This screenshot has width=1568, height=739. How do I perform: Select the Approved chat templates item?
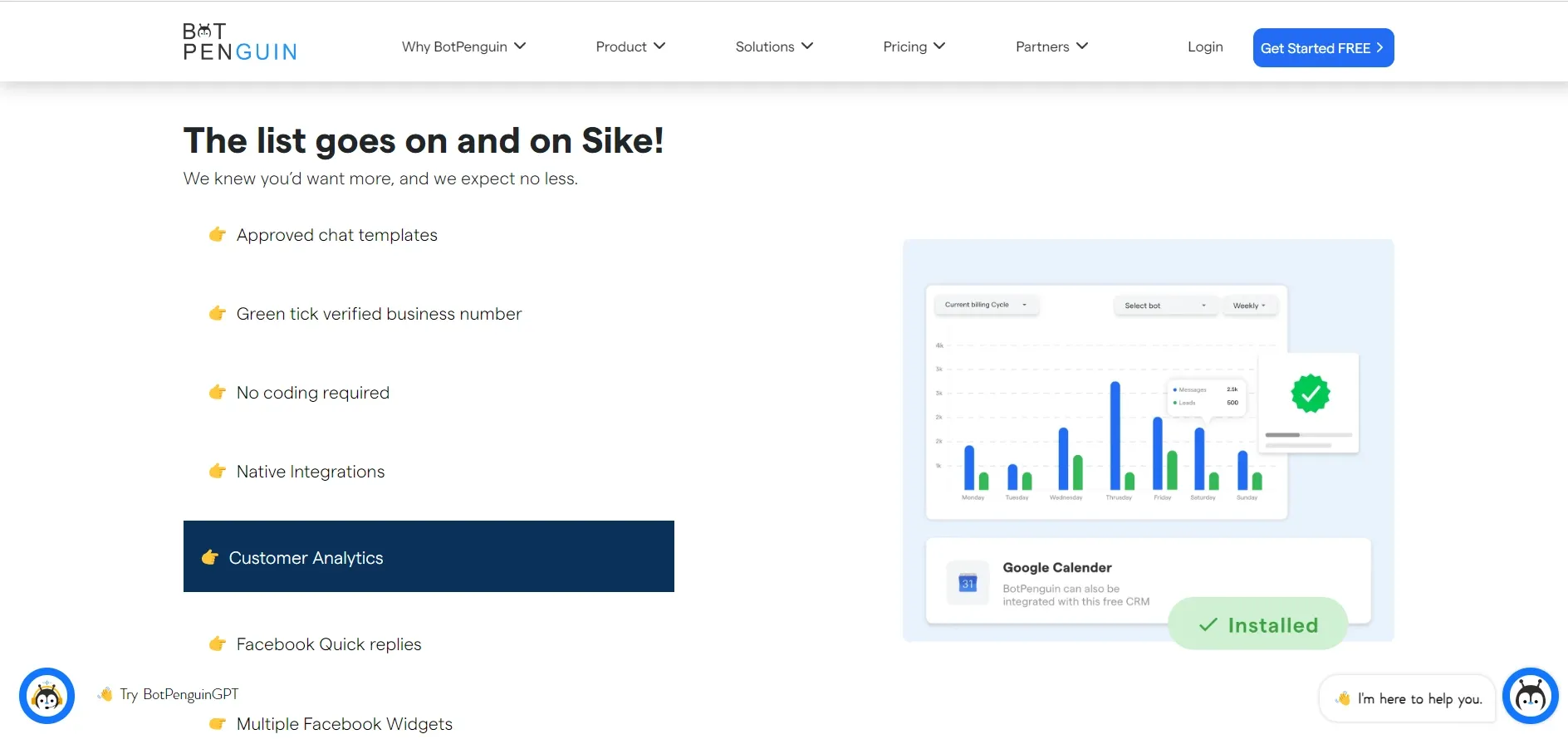337,235
